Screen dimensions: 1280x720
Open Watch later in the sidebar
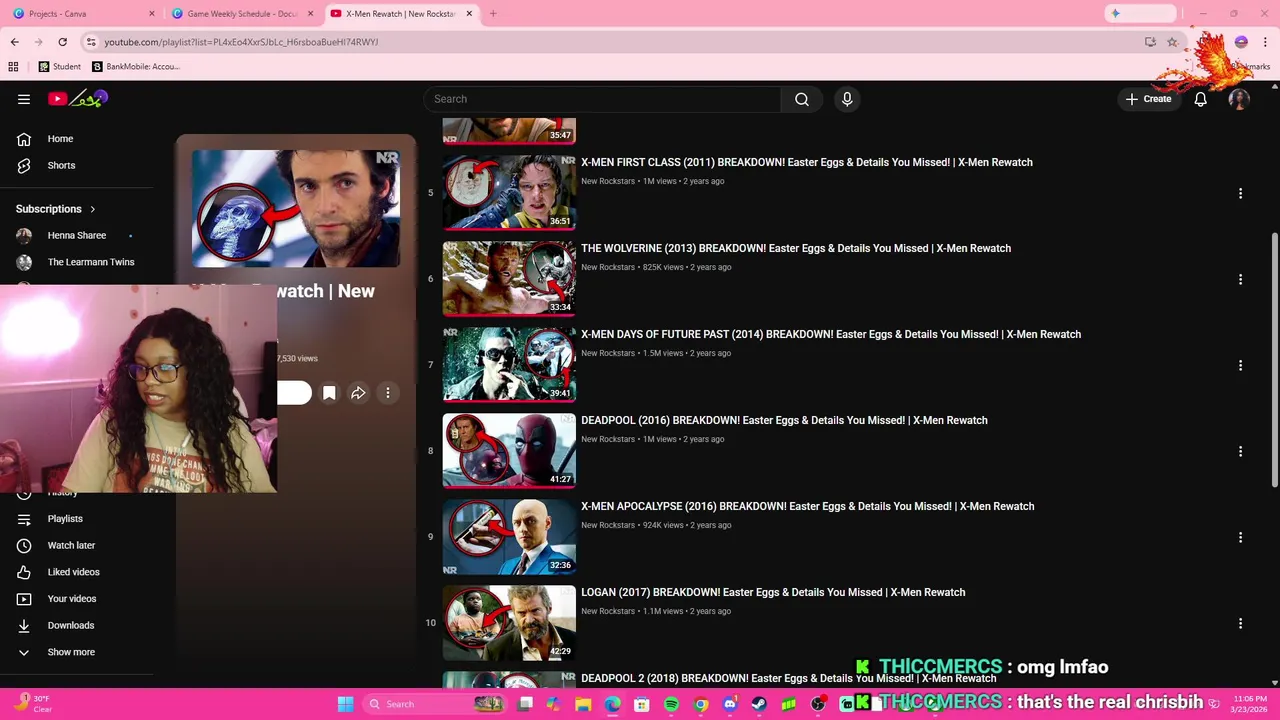(x=71, y=545)
